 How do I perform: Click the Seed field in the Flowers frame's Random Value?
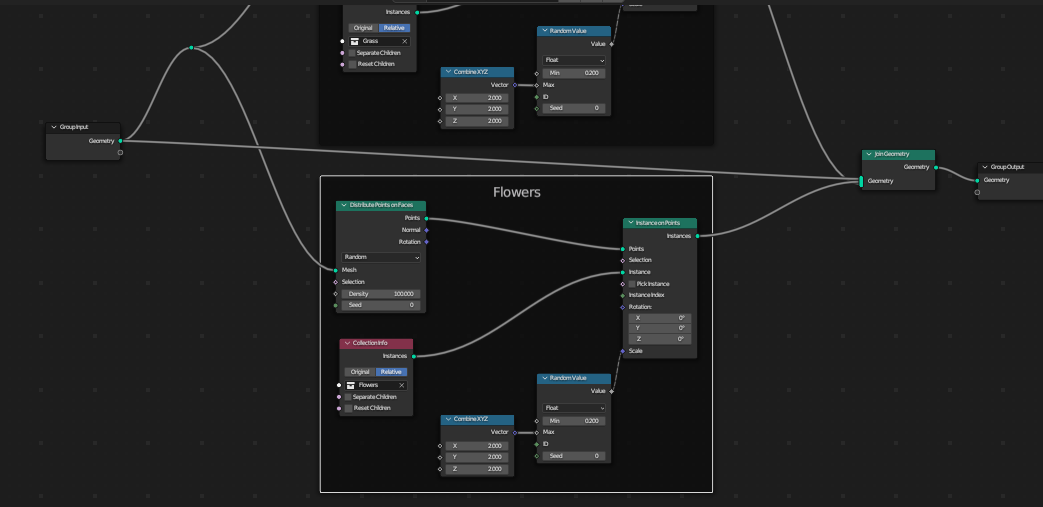pos(574,456)
